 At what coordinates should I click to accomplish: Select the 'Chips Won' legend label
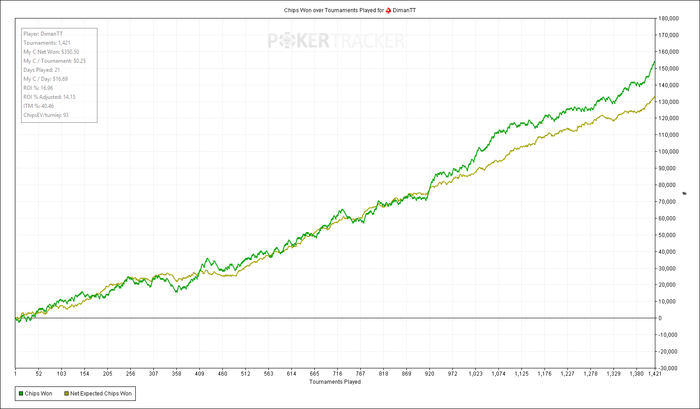tap(38, 393)
